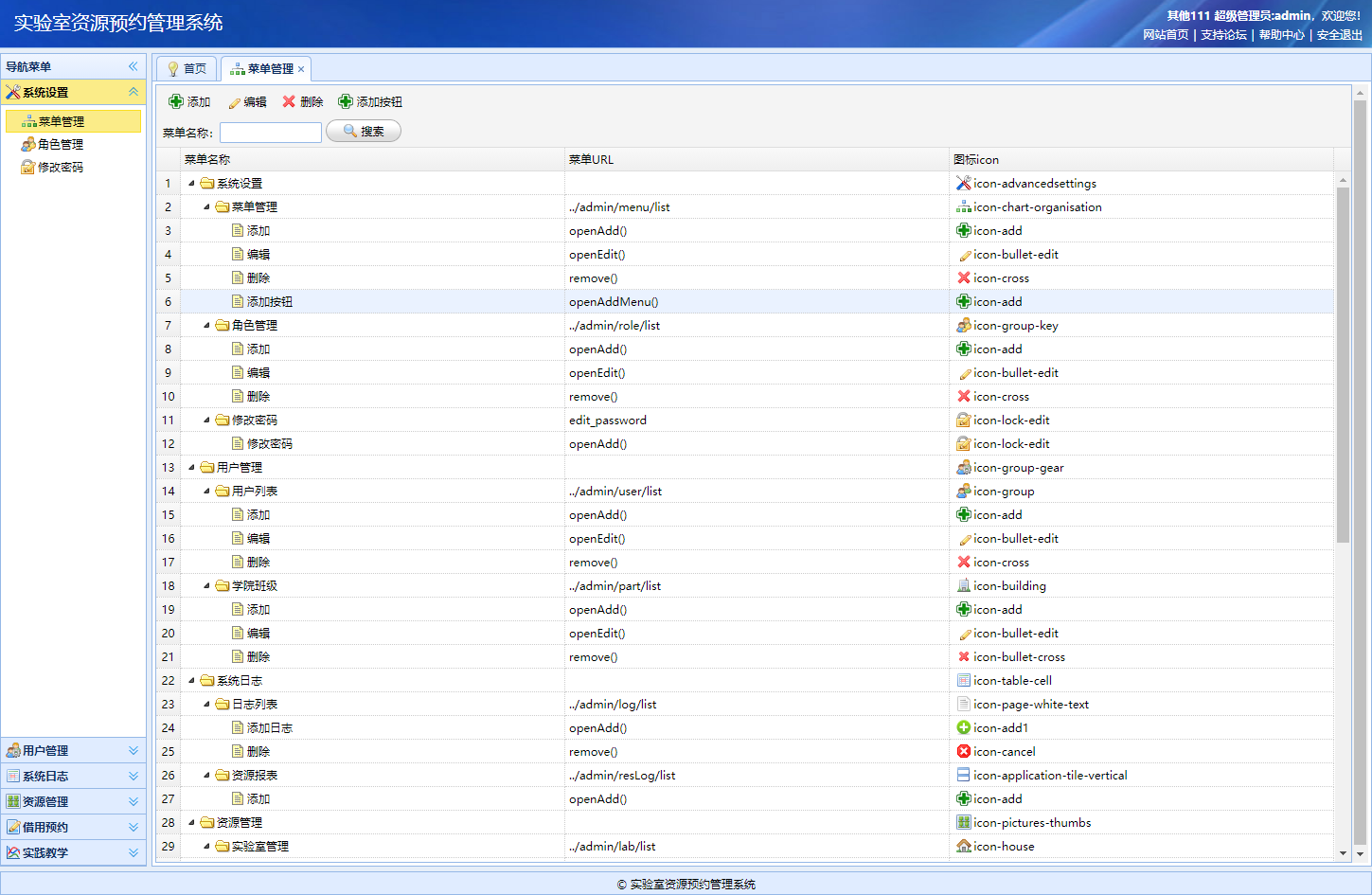Click the 菜单名称 search input field
1372x895 pixels.
coord(271,133)
